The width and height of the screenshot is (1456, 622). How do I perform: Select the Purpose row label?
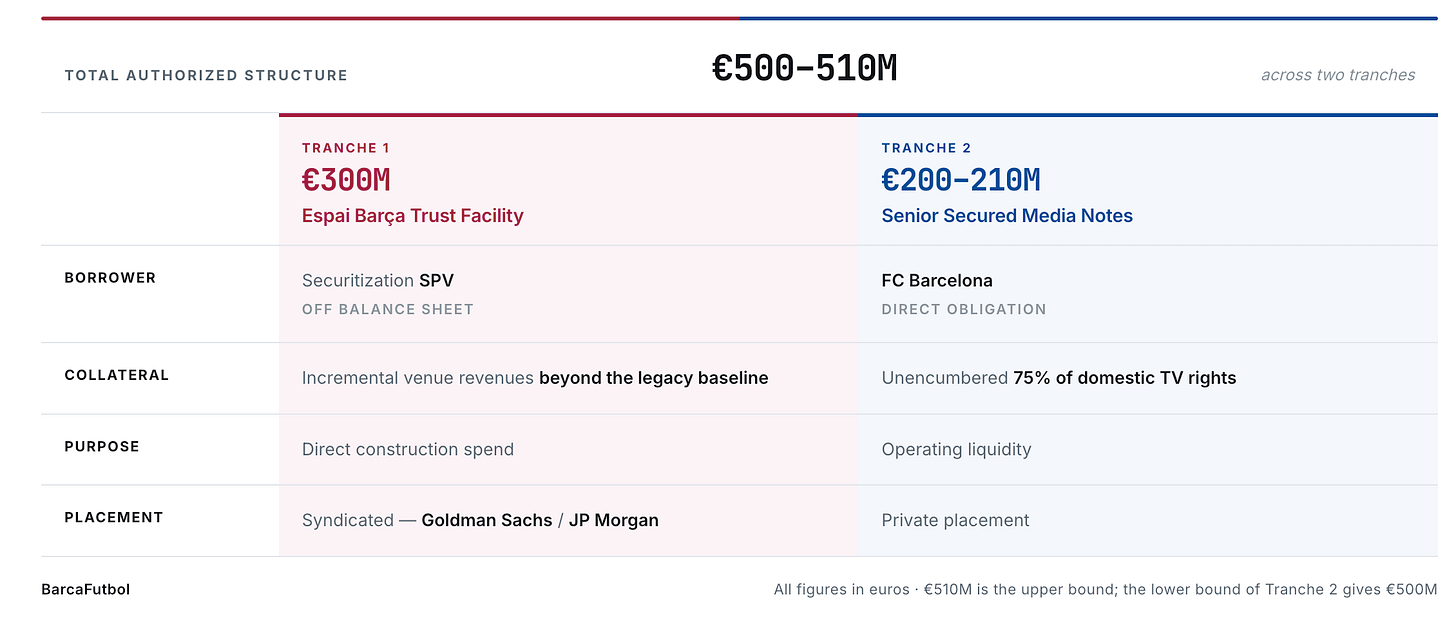point(102,446)
